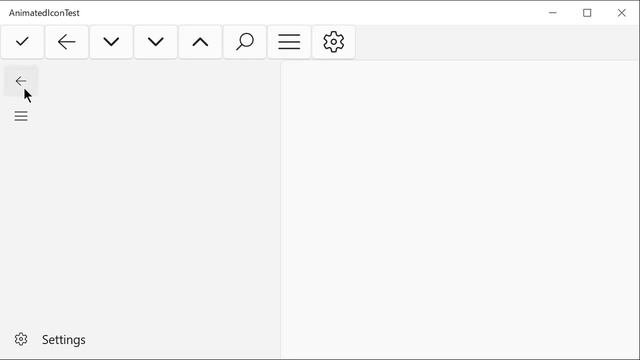Maximize the AnimatedIconTest window
This screenshot has height=360, width=640.
[x=587, y=13]
